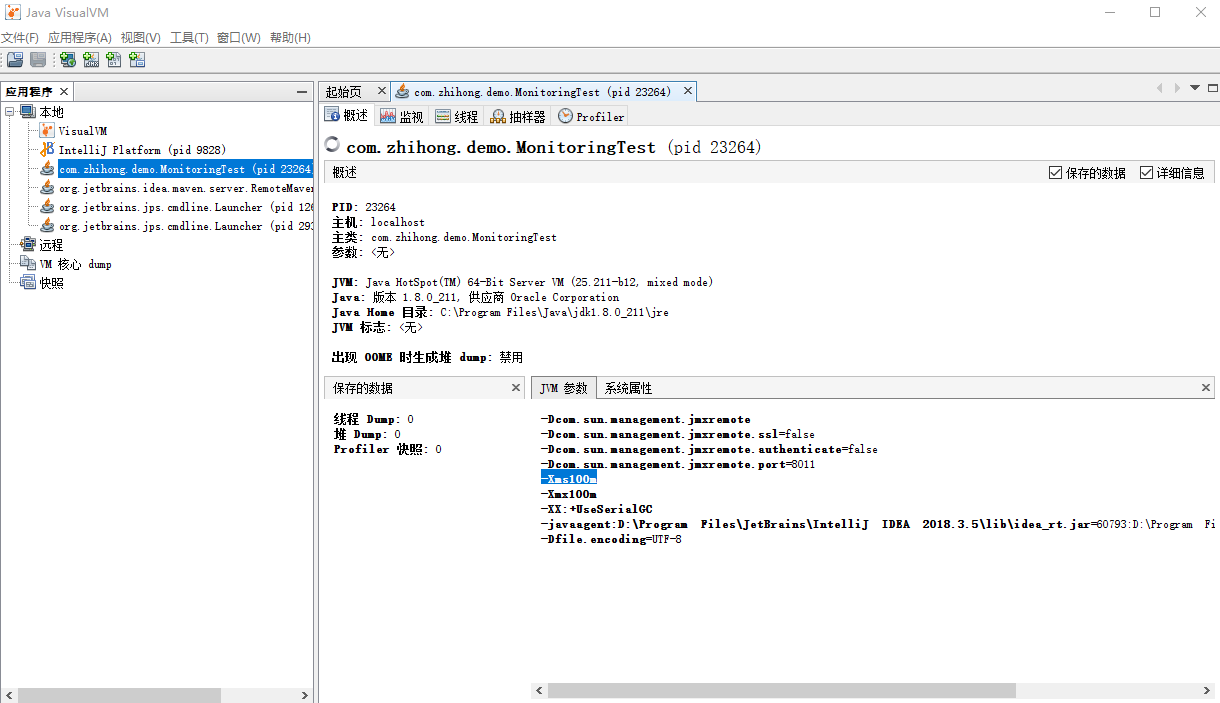Click the Save snapshot toolbar icon
Viewport: 1220px width, 703px height.
point(38,60)
